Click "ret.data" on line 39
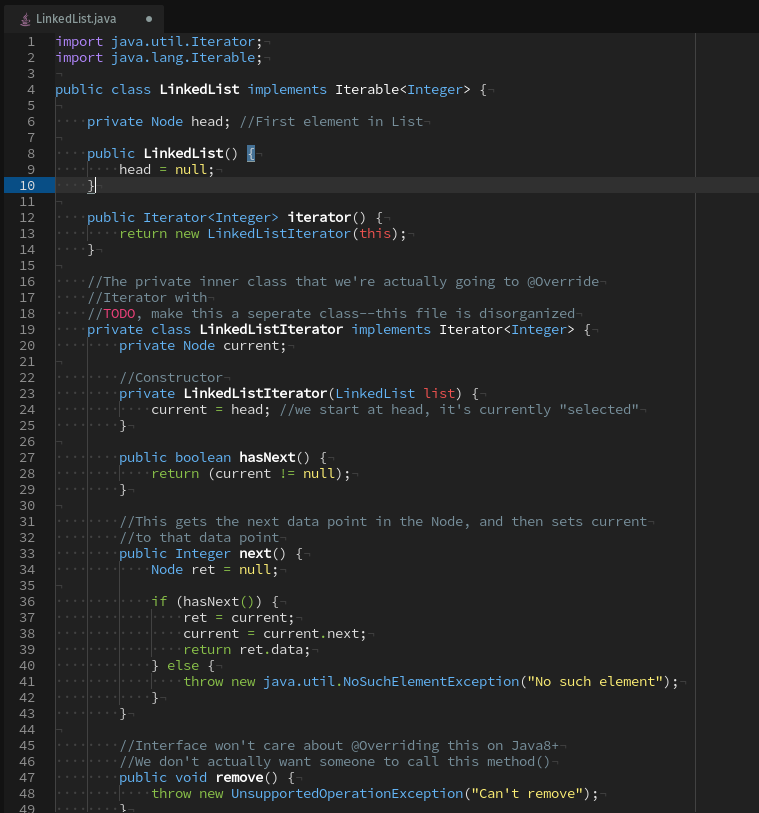The width and height of the screenshot is (759, 813). click(x=271, y=650)
